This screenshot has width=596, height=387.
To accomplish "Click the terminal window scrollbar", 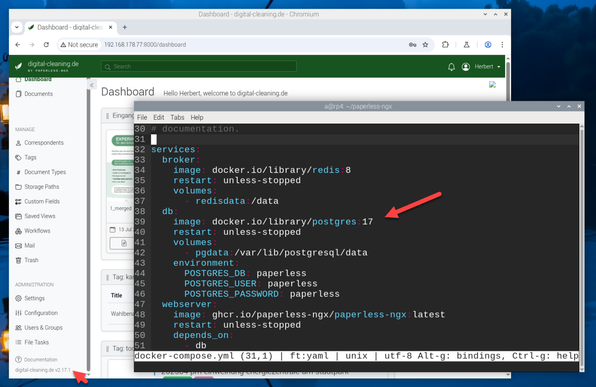I will tap(582, 247).
